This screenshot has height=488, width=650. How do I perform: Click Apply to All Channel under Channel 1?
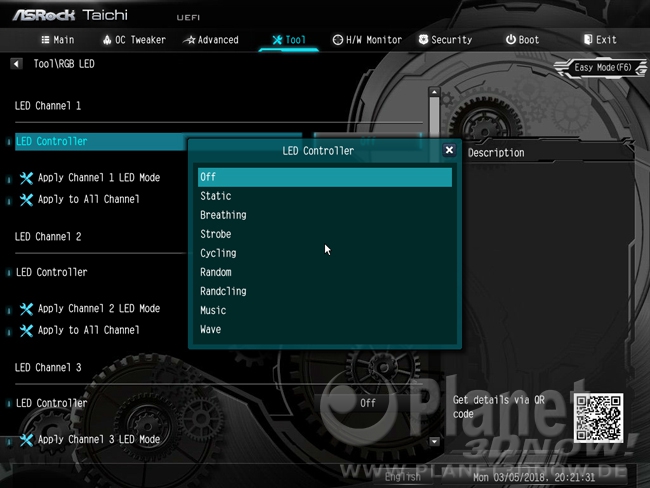click(x=88, y=199)
